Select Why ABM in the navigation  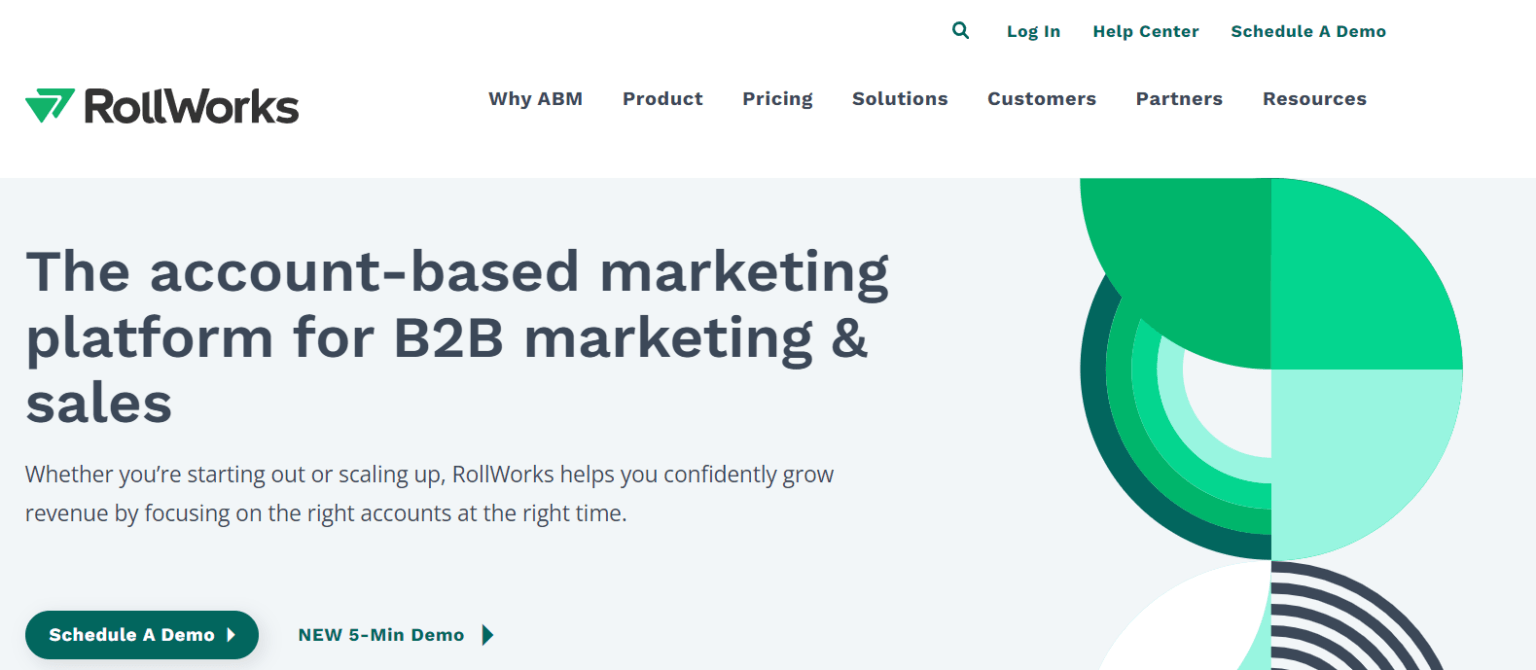[535, 98]
